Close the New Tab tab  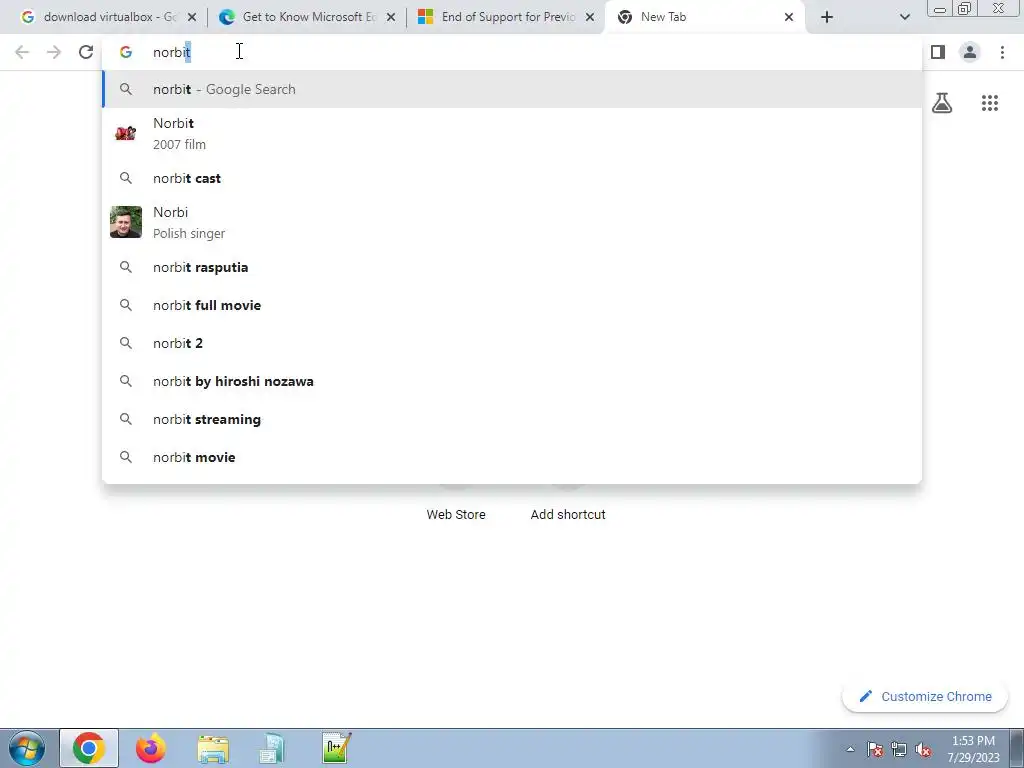coord(789,18)
